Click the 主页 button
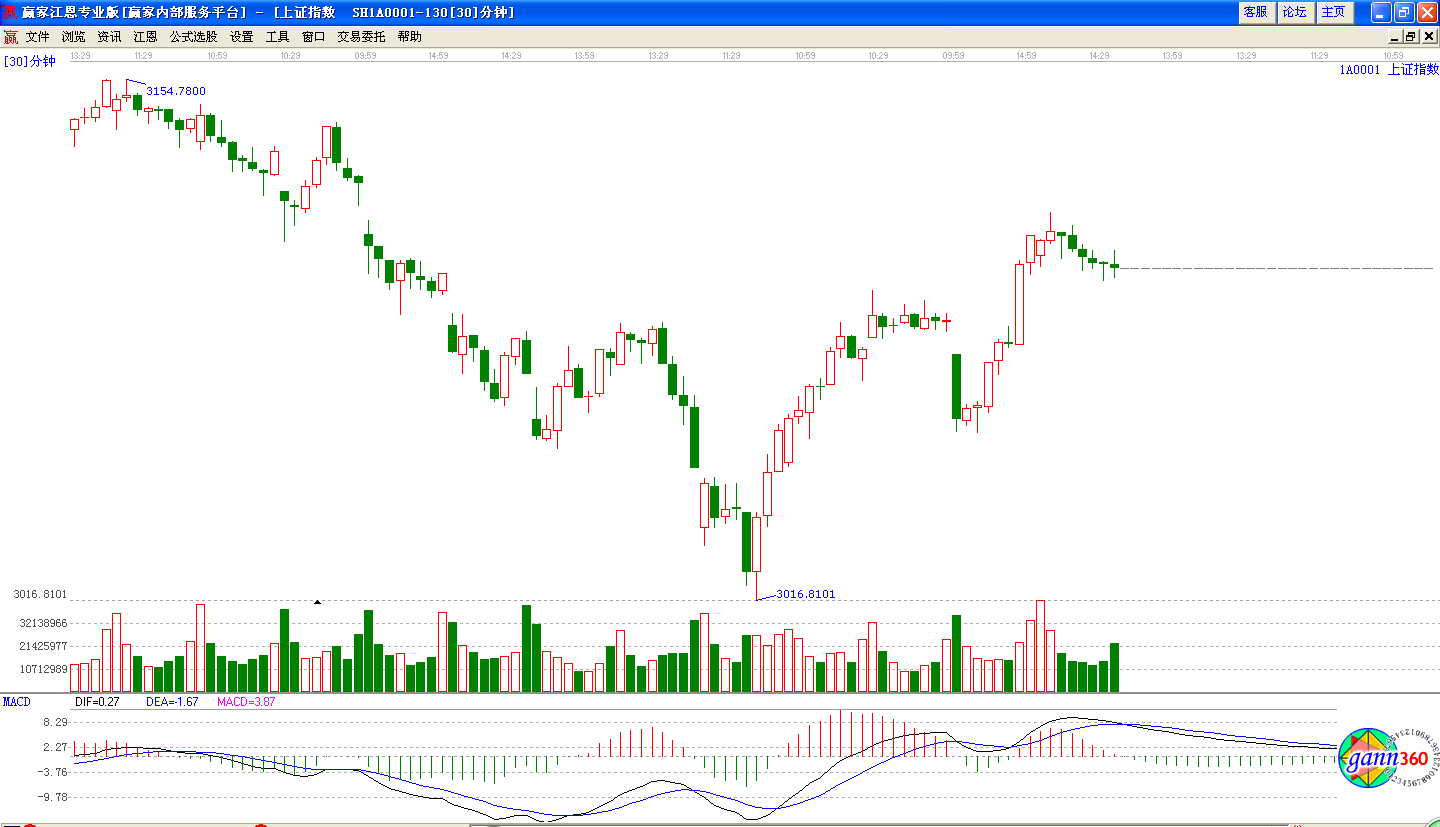This screenshot has height=827, width=1440. (1333, 12)
